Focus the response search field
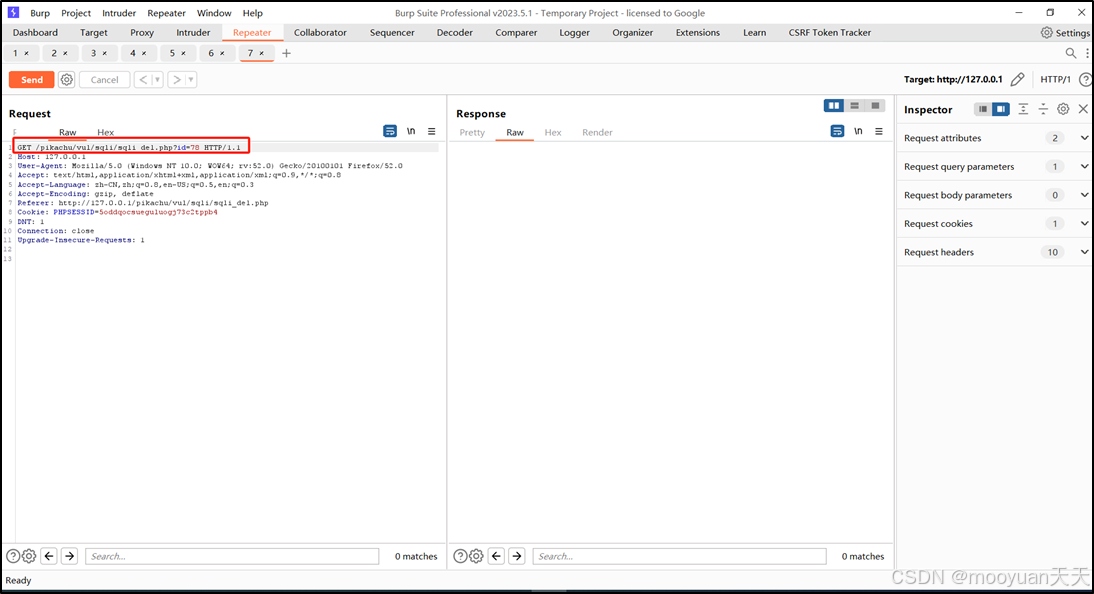 (x=680, y=556)
